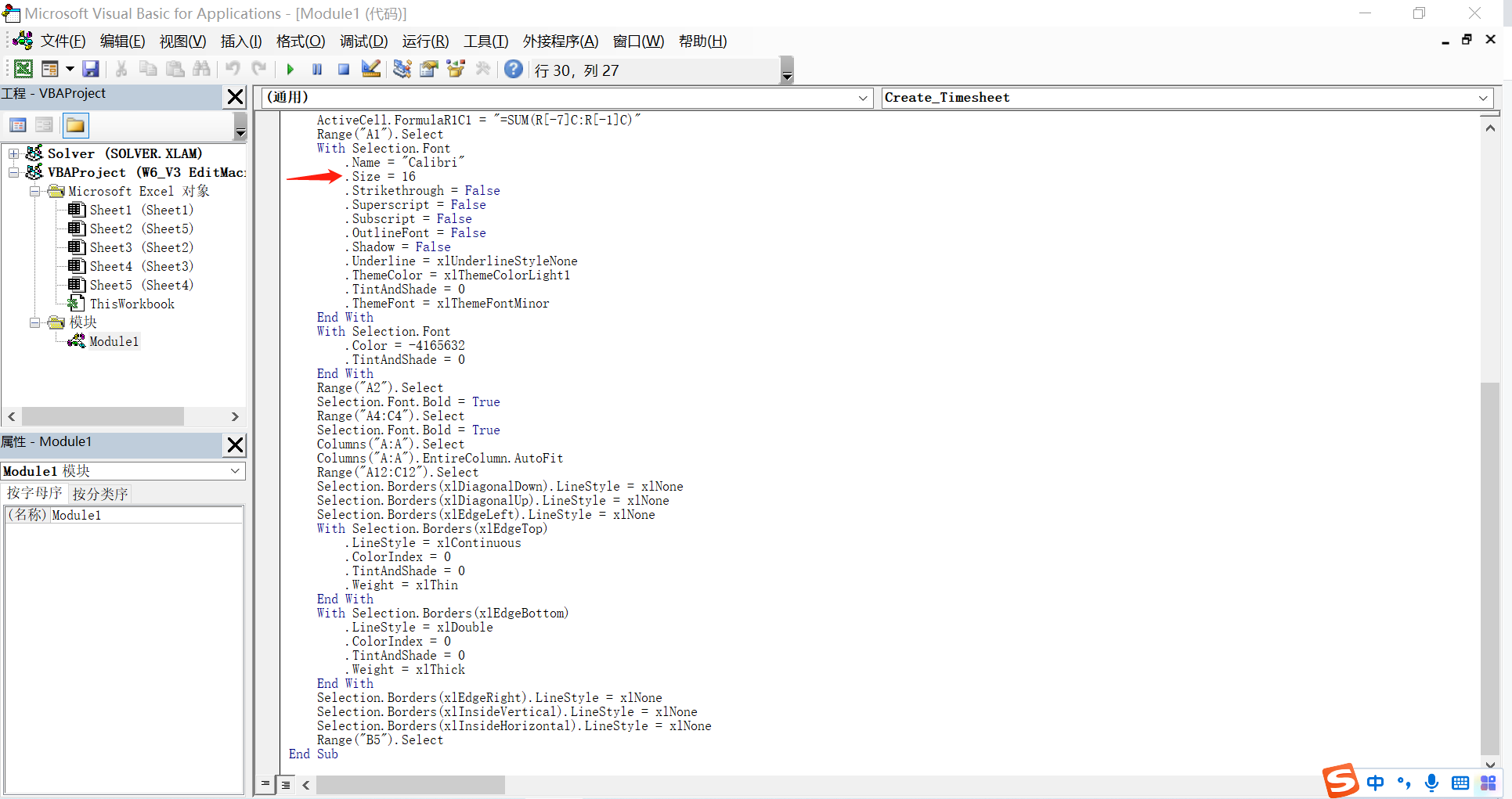Click the Undo arrow icon
This screenshot has width=1512, height=799.
click(233, 70)
